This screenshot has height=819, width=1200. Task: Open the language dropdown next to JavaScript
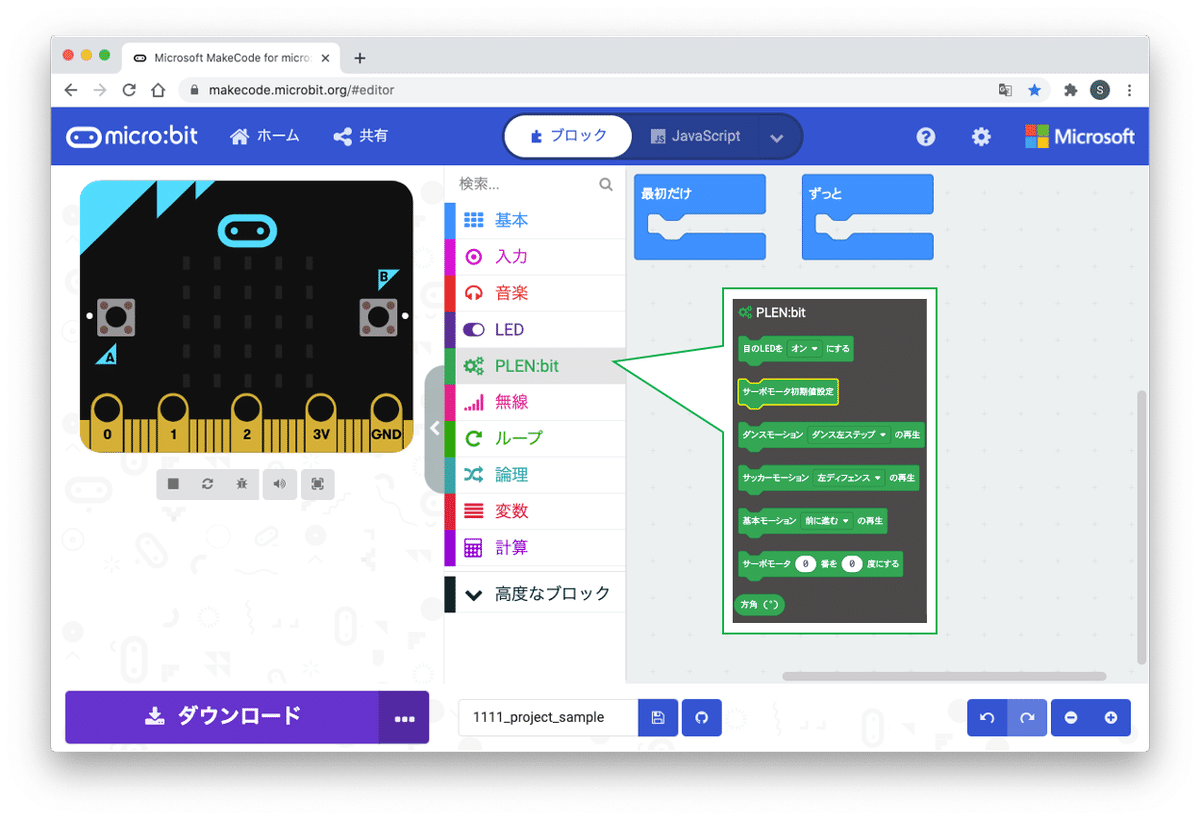(777, 138)
